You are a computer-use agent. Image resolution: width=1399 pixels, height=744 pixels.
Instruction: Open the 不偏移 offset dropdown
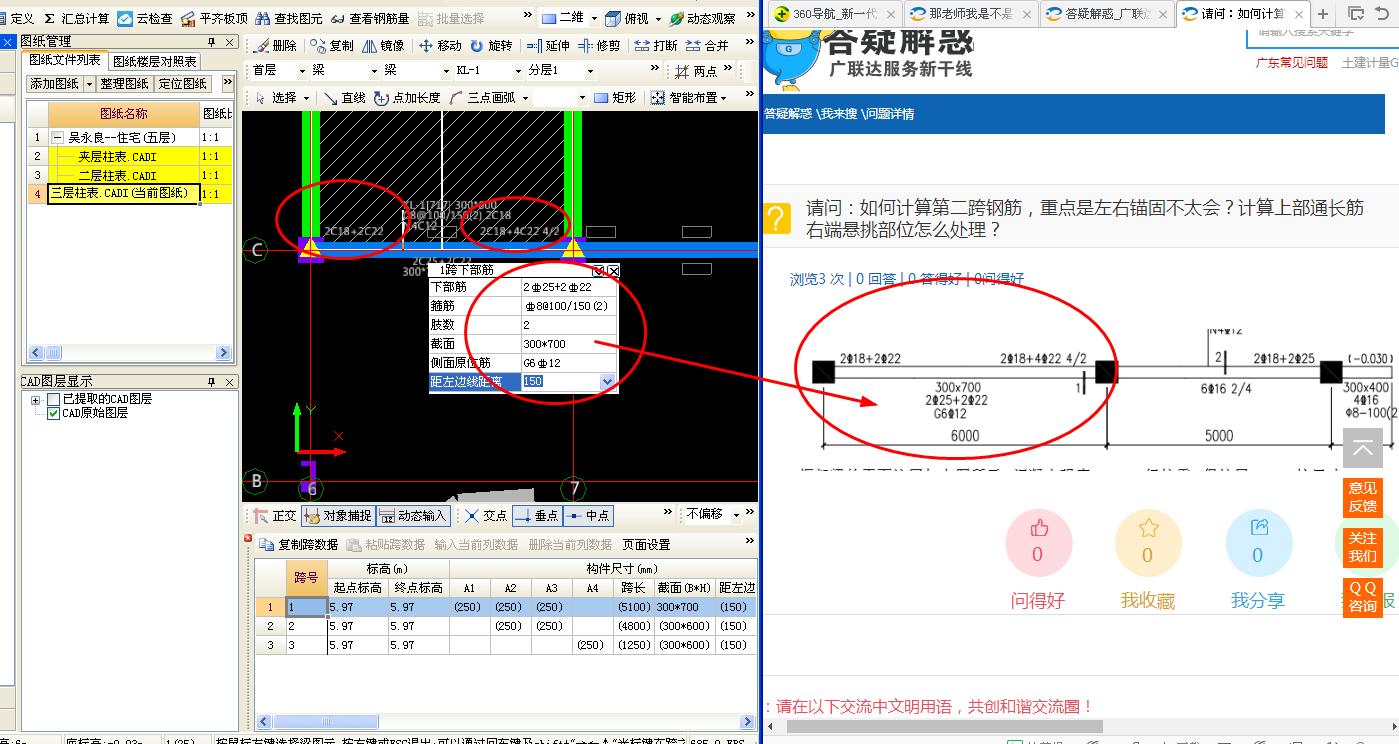pos(736,515)
